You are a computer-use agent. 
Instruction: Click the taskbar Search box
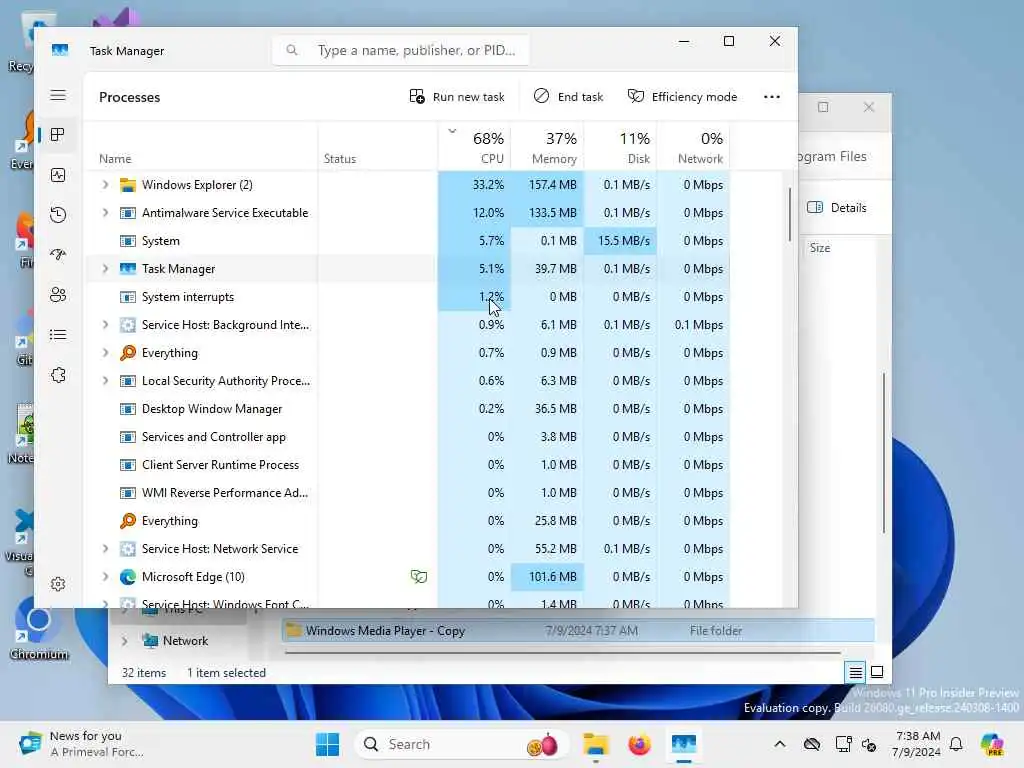coord(461,744)
